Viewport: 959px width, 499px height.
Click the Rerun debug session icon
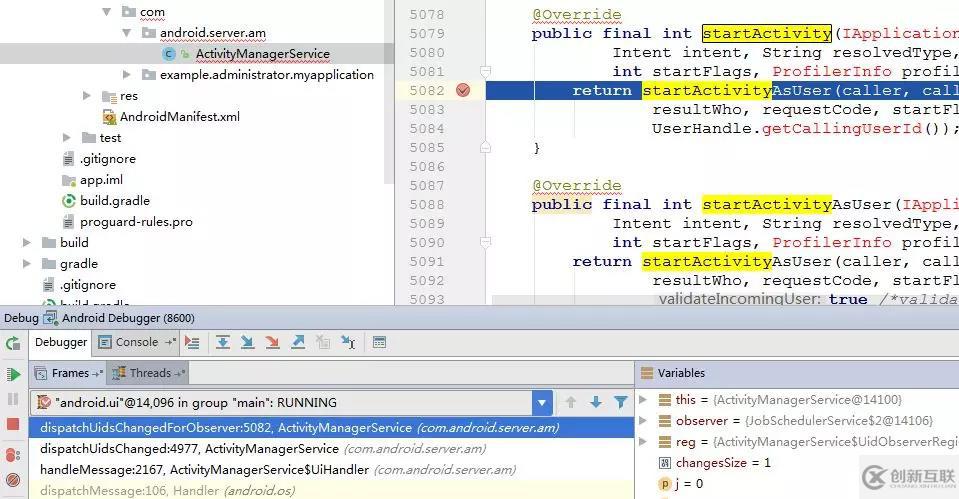coord(13,343)
